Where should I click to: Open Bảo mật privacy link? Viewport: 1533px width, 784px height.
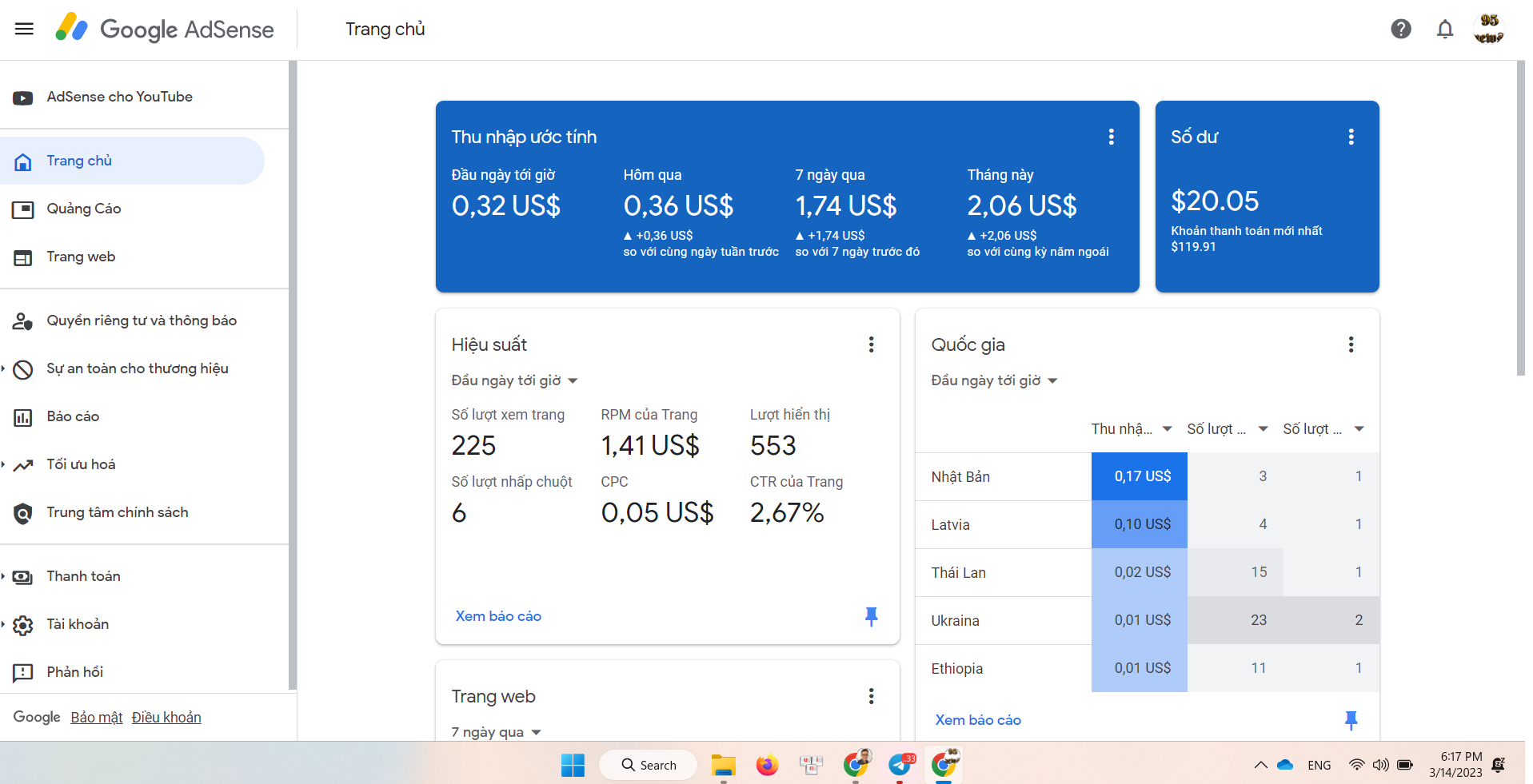97,718
